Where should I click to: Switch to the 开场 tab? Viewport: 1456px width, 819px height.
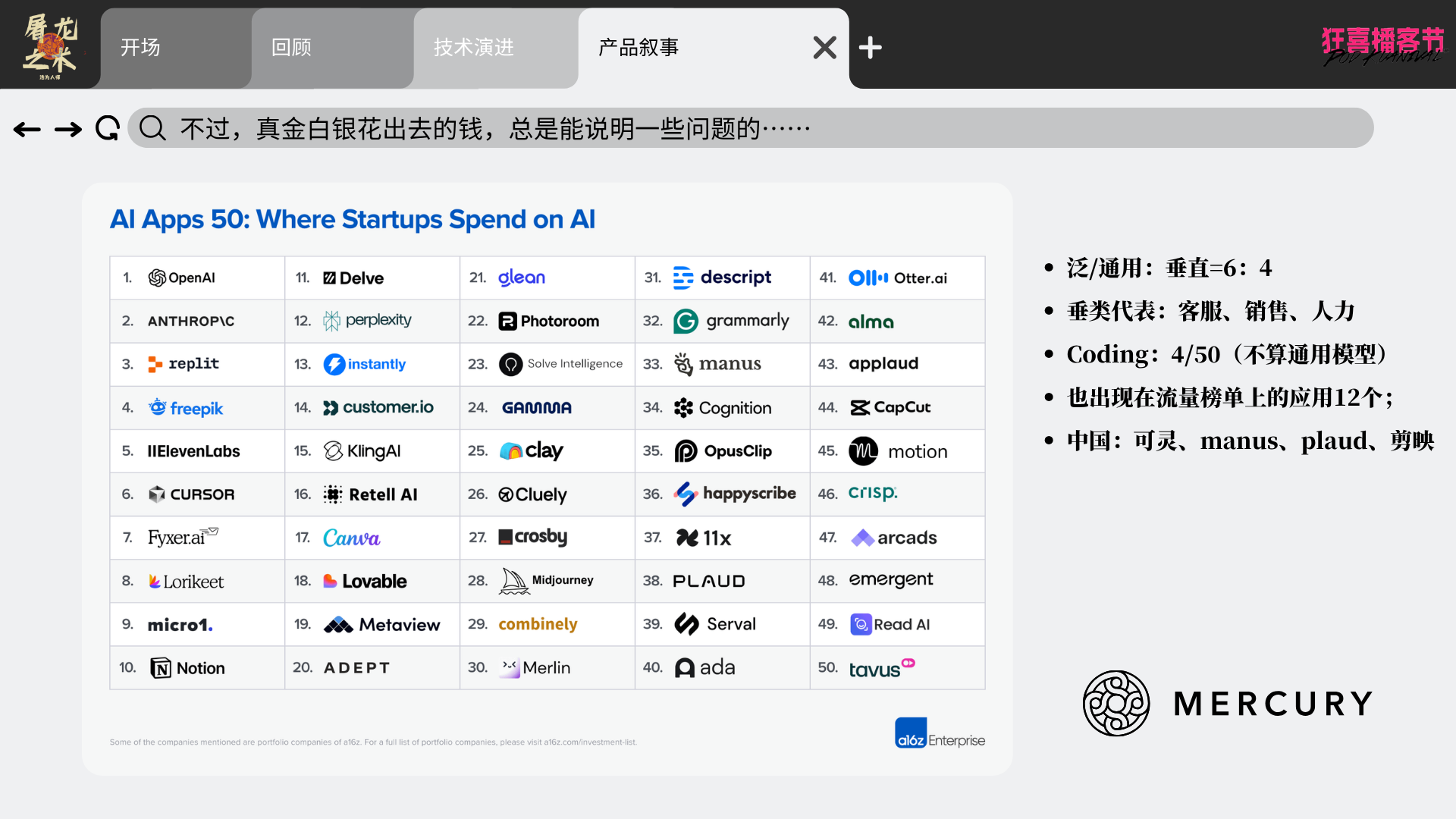tap(141, 48)
